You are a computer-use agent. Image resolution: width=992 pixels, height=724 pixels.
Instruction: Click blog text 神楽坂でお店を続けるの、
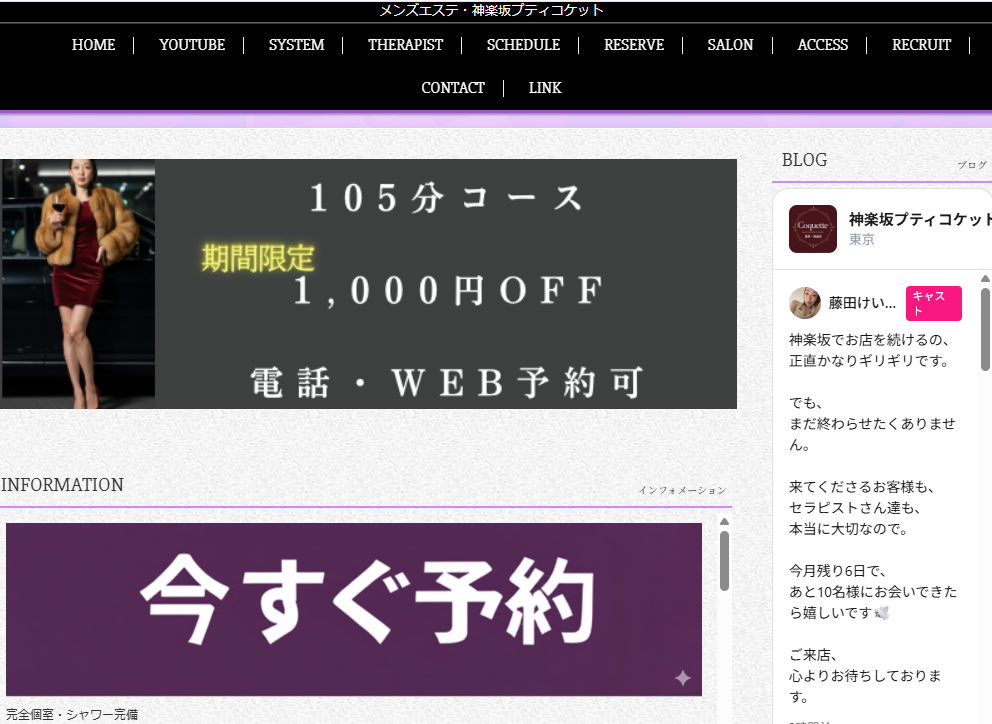pos(869,340)
